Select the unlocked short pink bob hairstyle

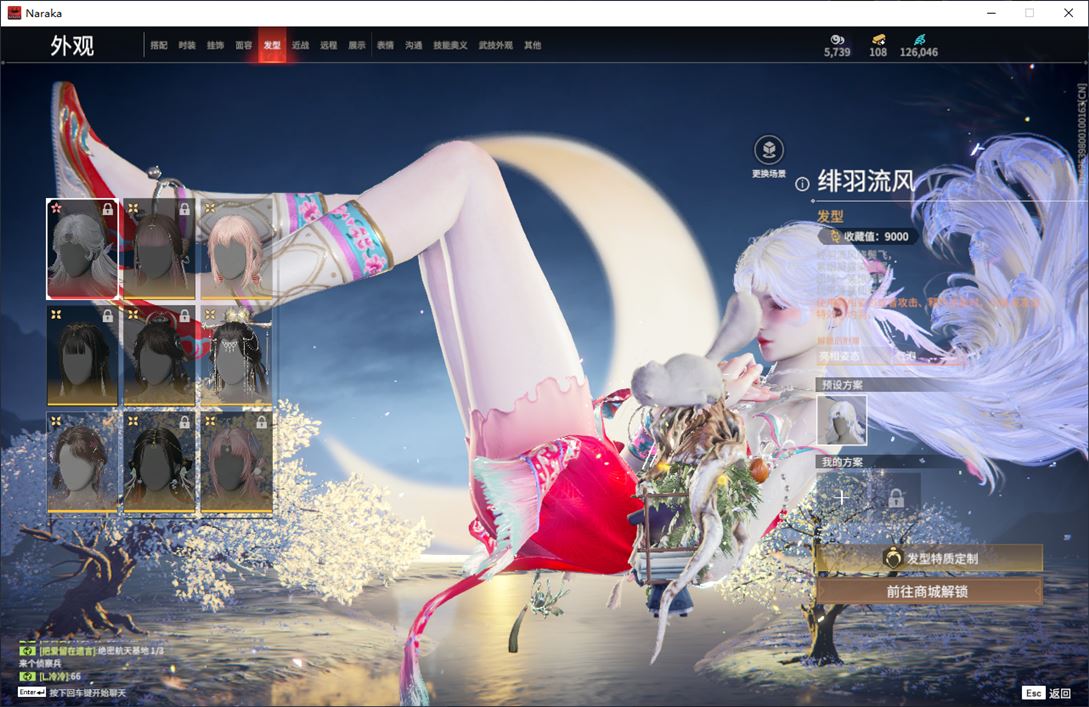point(236,249)
